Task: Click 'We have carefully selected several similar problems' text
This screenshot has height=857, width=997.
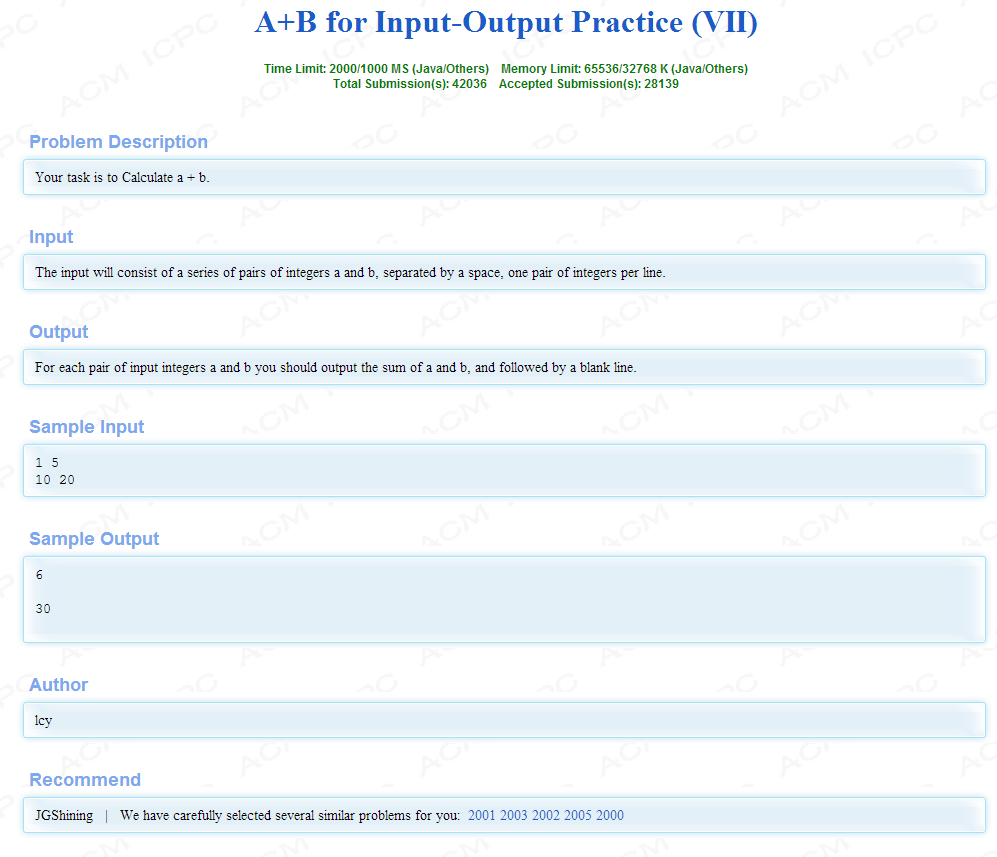Action: [x=290, y=815]
